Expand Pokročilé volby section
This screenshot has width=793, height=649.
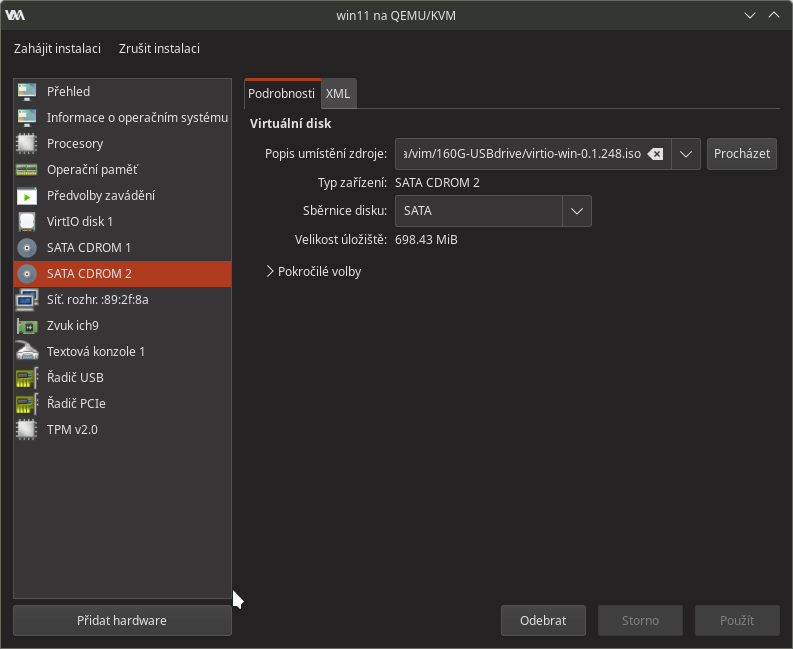click(314, 272)
